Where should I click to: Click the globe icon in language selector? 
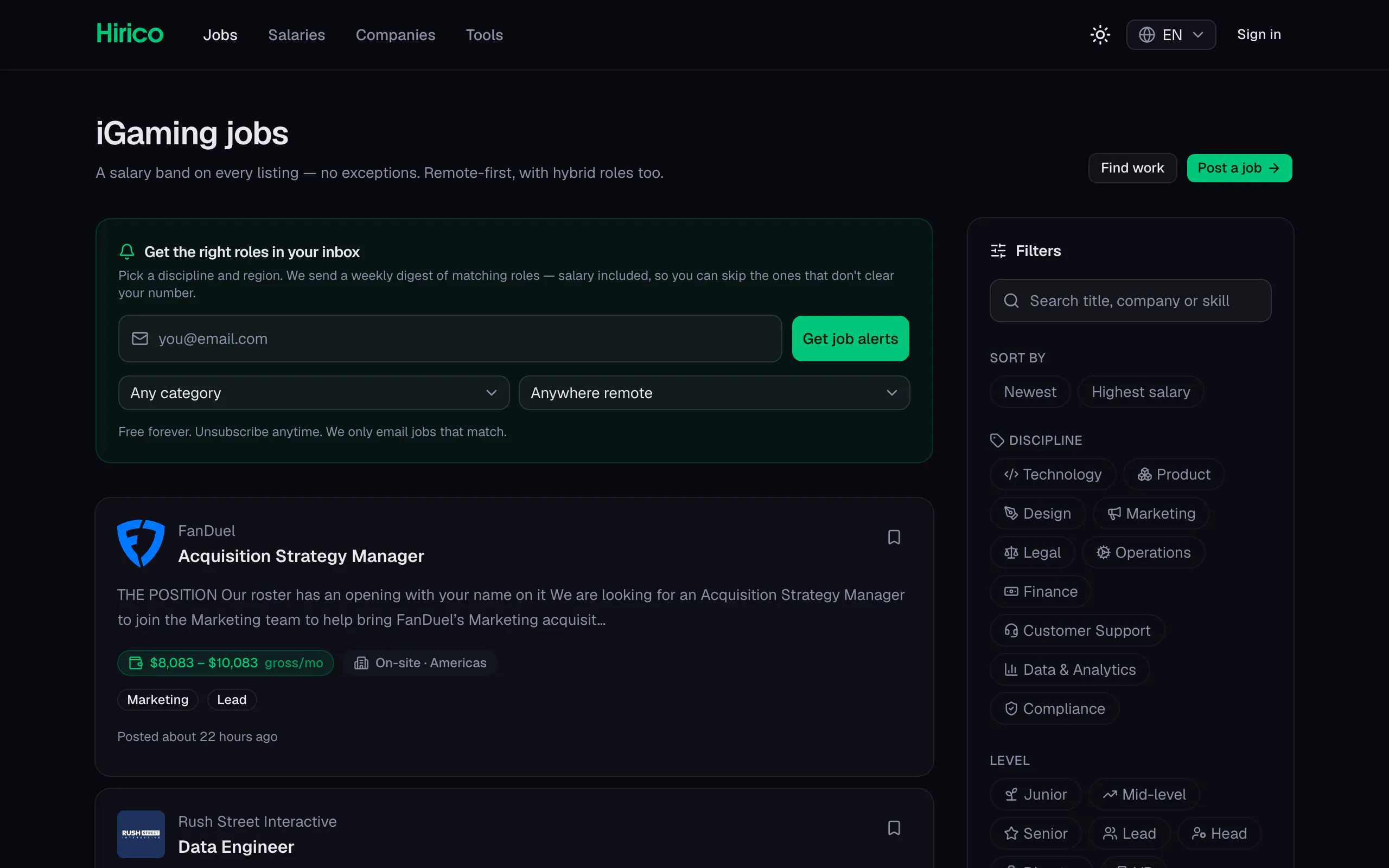tap(1147, 34)
